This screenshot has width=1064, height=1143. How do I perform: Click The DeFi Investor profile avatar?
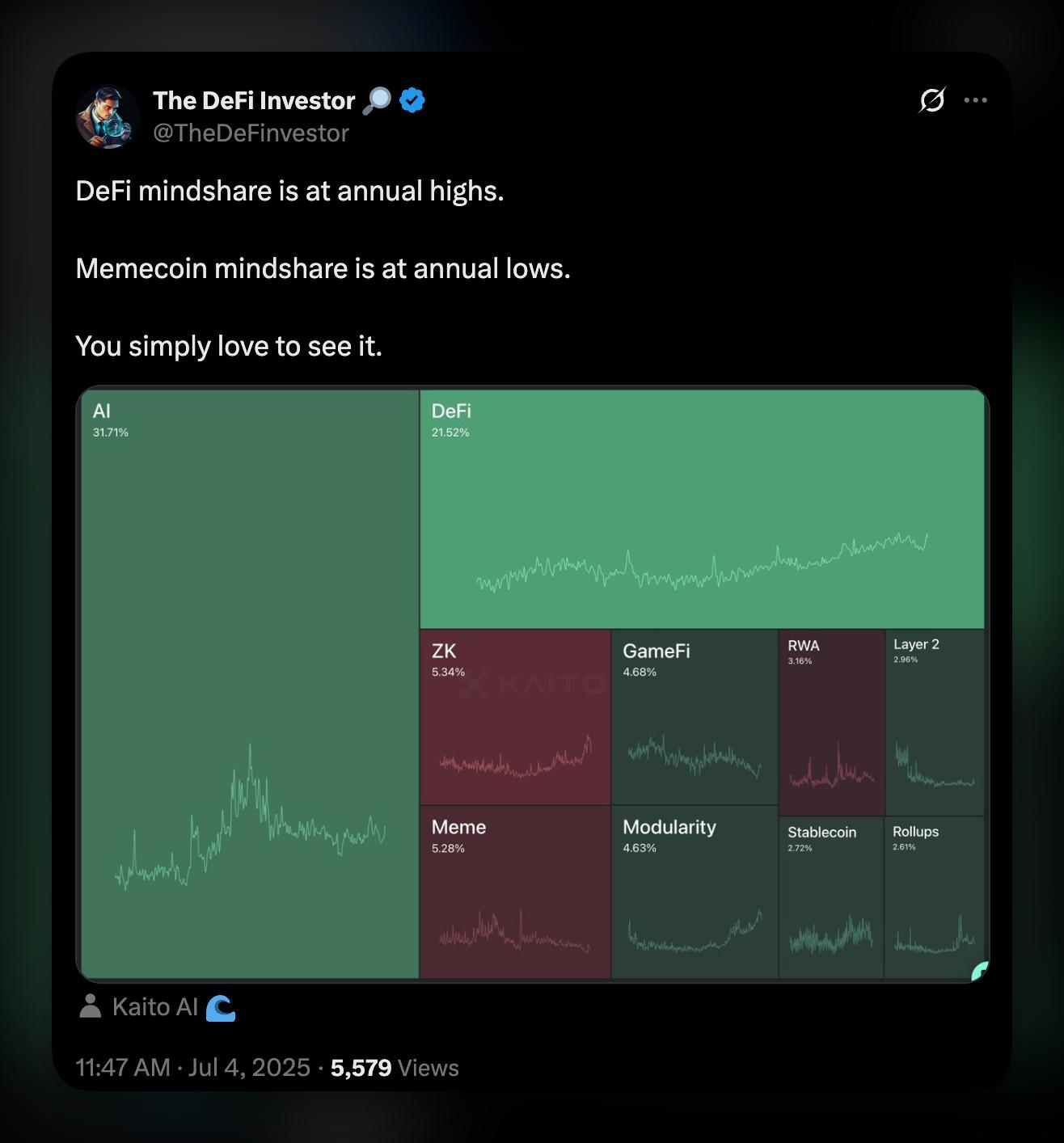[108, 117]
